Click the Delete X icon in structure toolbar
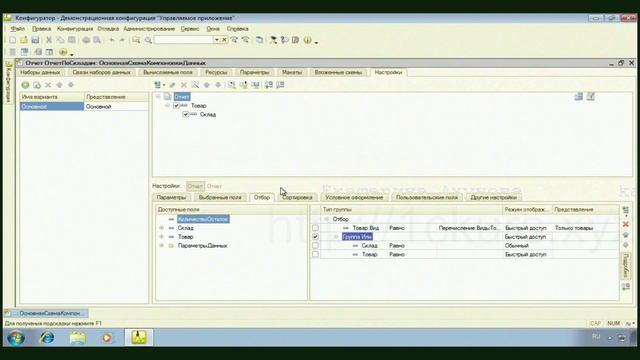 click(184, 85)
